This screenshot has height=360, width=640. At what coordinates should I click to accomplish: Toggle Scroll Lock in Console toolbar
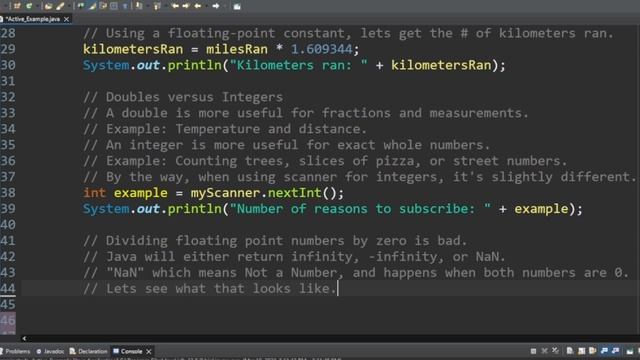(582, 351)
